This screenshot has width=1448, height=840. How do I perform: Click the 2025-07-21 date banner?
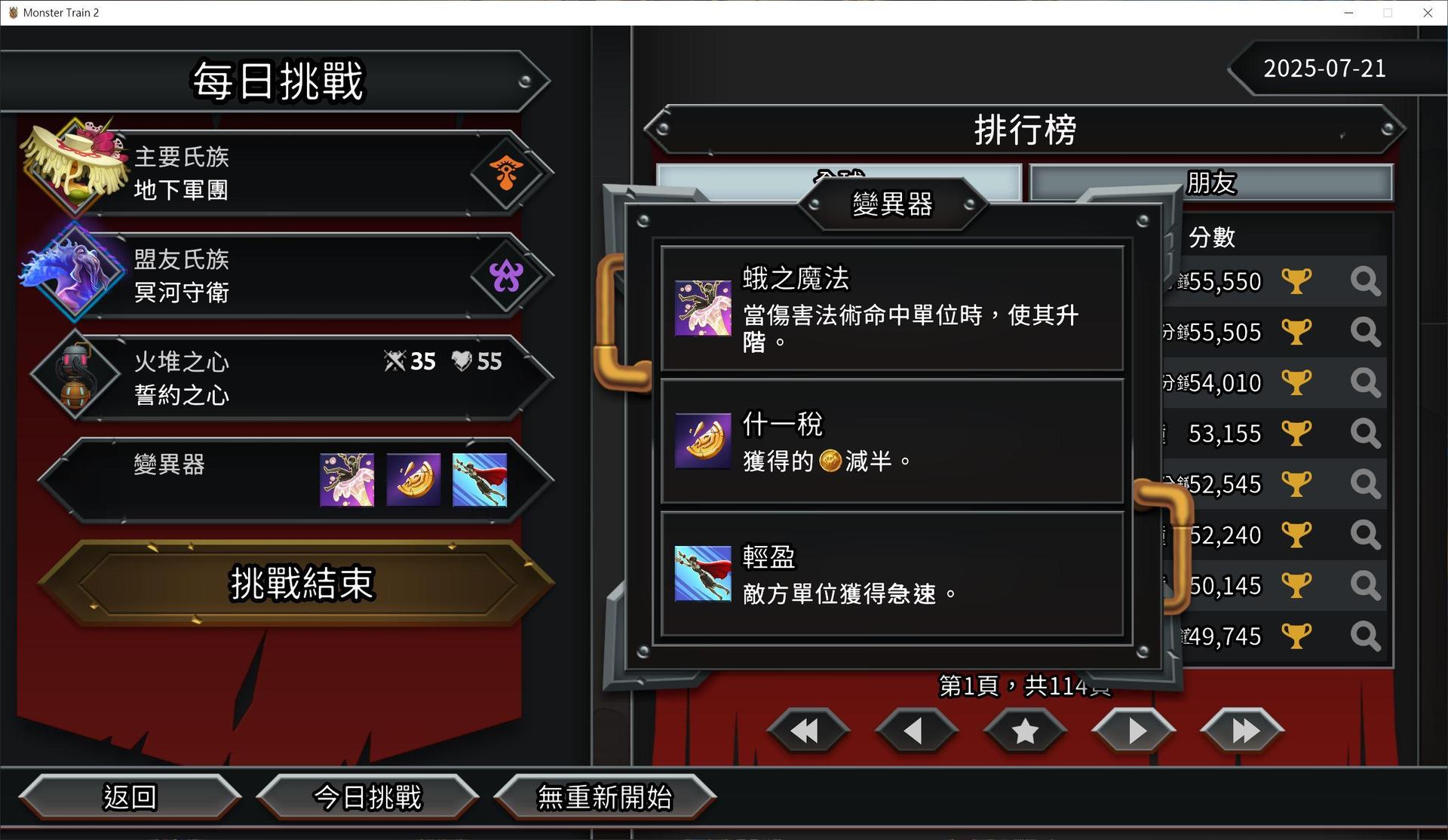coord(1325,69)
